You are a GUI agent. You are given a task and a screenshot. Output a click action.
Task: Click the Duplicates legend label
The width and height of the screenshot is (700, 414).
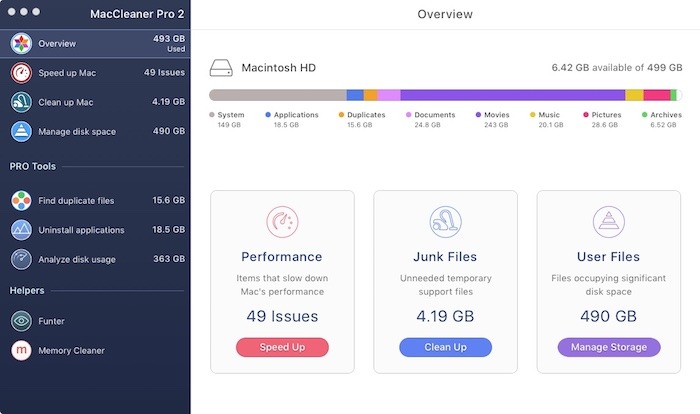click(x=366, y=115)
